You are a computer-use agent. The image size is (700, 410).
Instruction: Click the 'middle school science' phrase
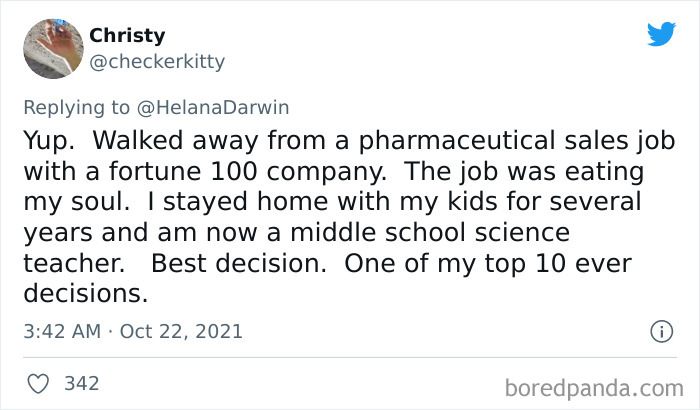(x=454, y=232)
